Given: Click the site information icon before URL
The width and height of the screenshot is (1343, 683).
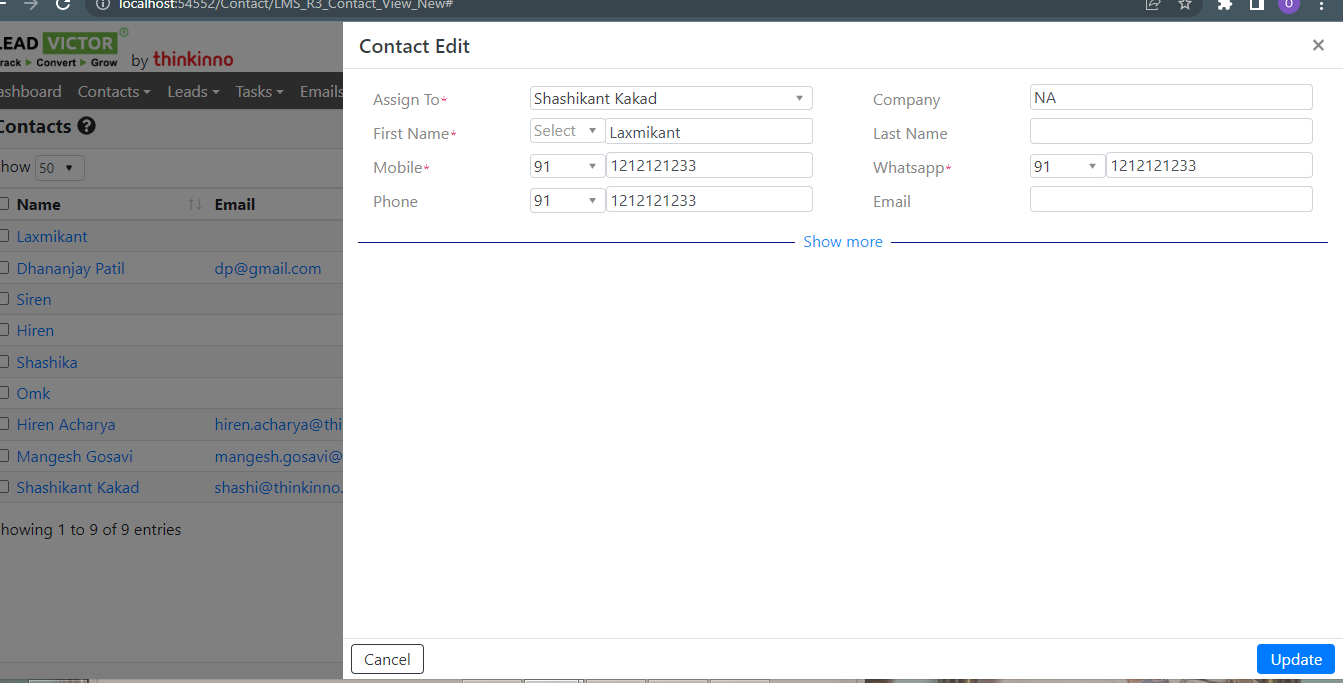Looking at the screenshot, I should pyautogui.click(x=103, y=5).
